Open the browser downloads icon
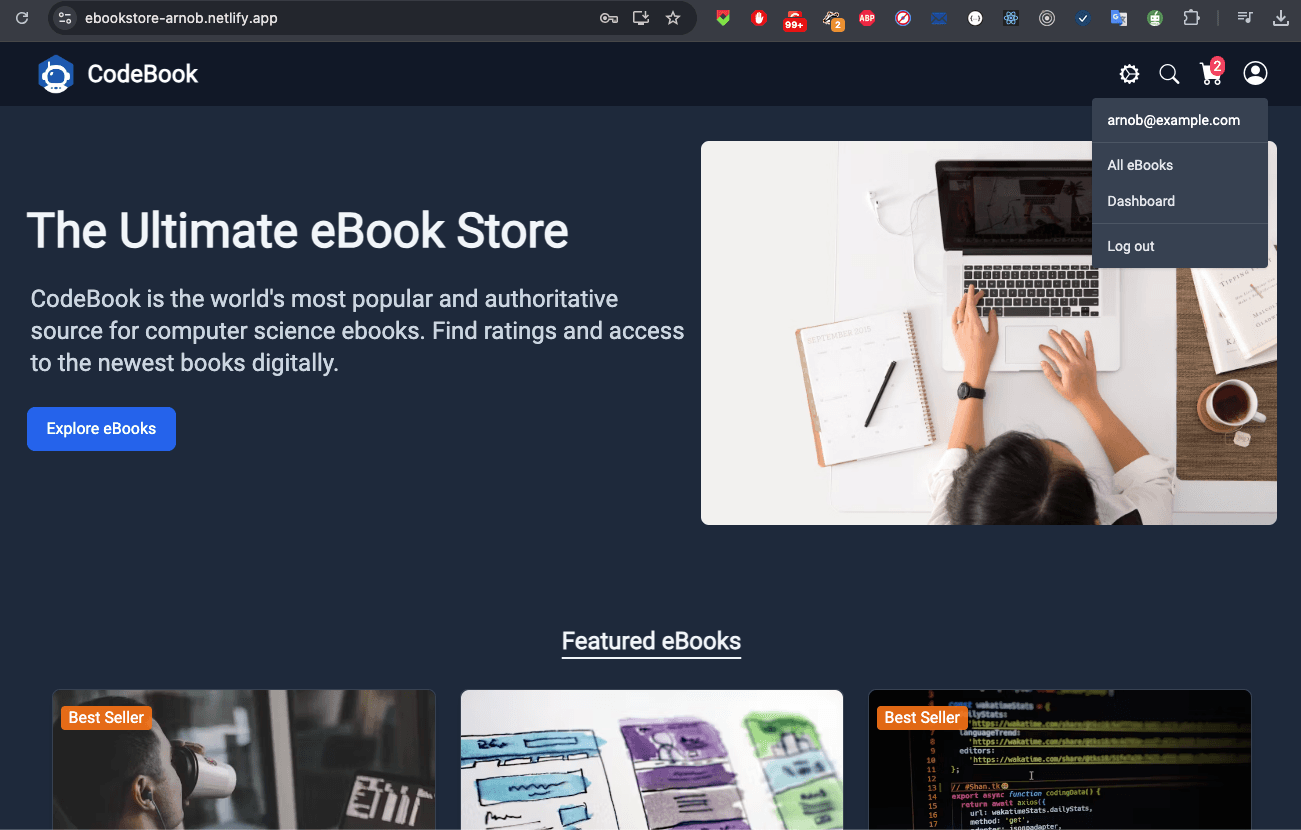The height and width of the screenshot is (830, 1301). click(x=1281, y=18)
